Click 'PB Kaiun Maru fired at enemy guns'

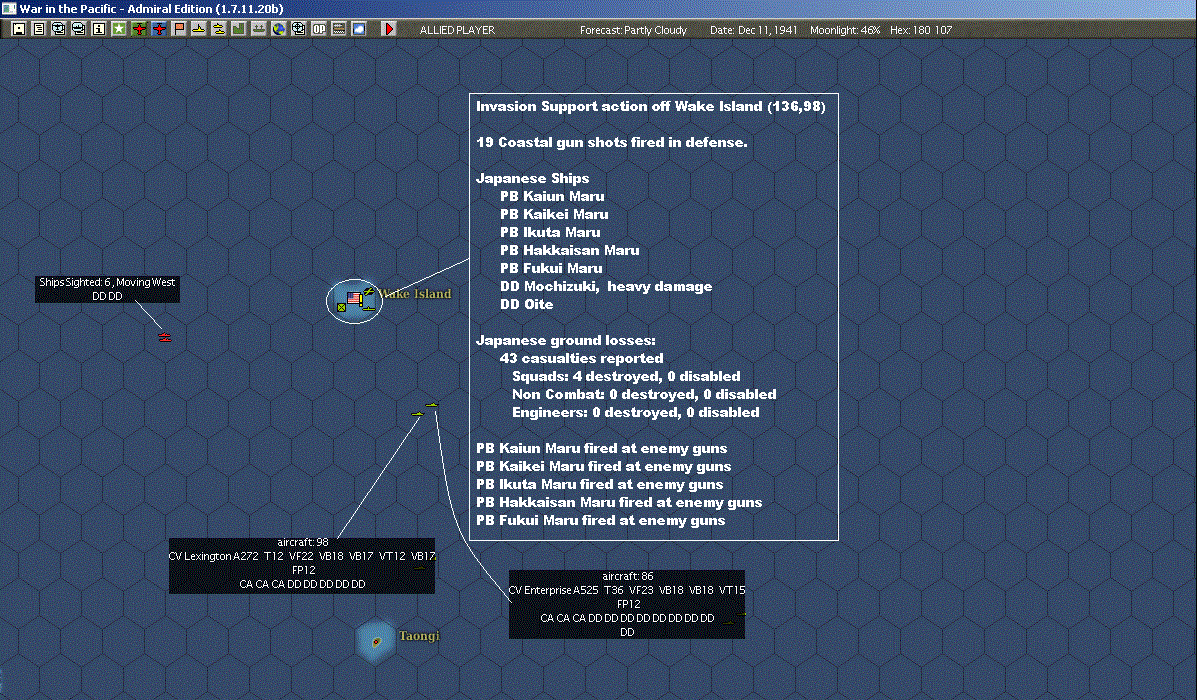602,448
